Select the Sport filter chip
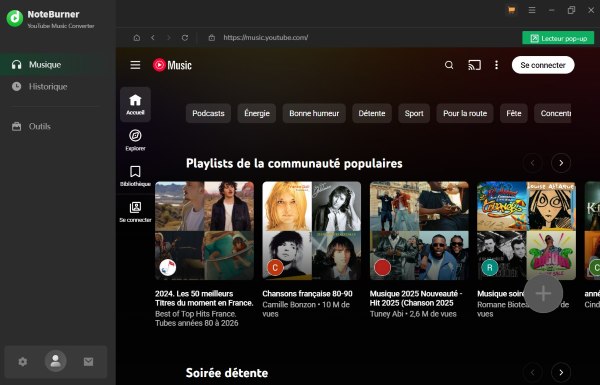 (414, 113)
